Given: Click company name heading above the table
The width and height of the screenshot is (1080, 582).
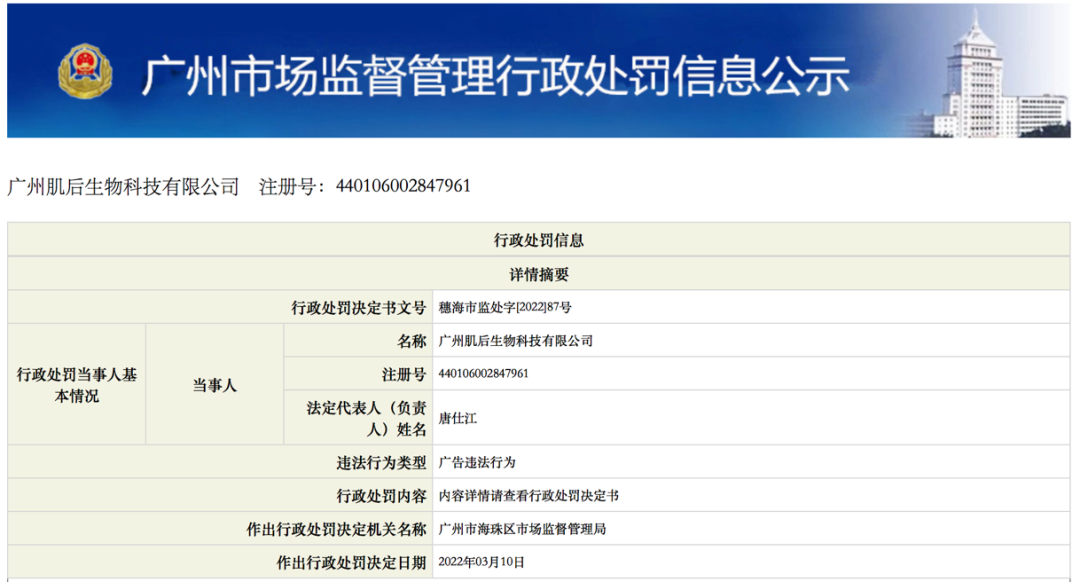Looking at the screenshot, I should pos(123,186).
